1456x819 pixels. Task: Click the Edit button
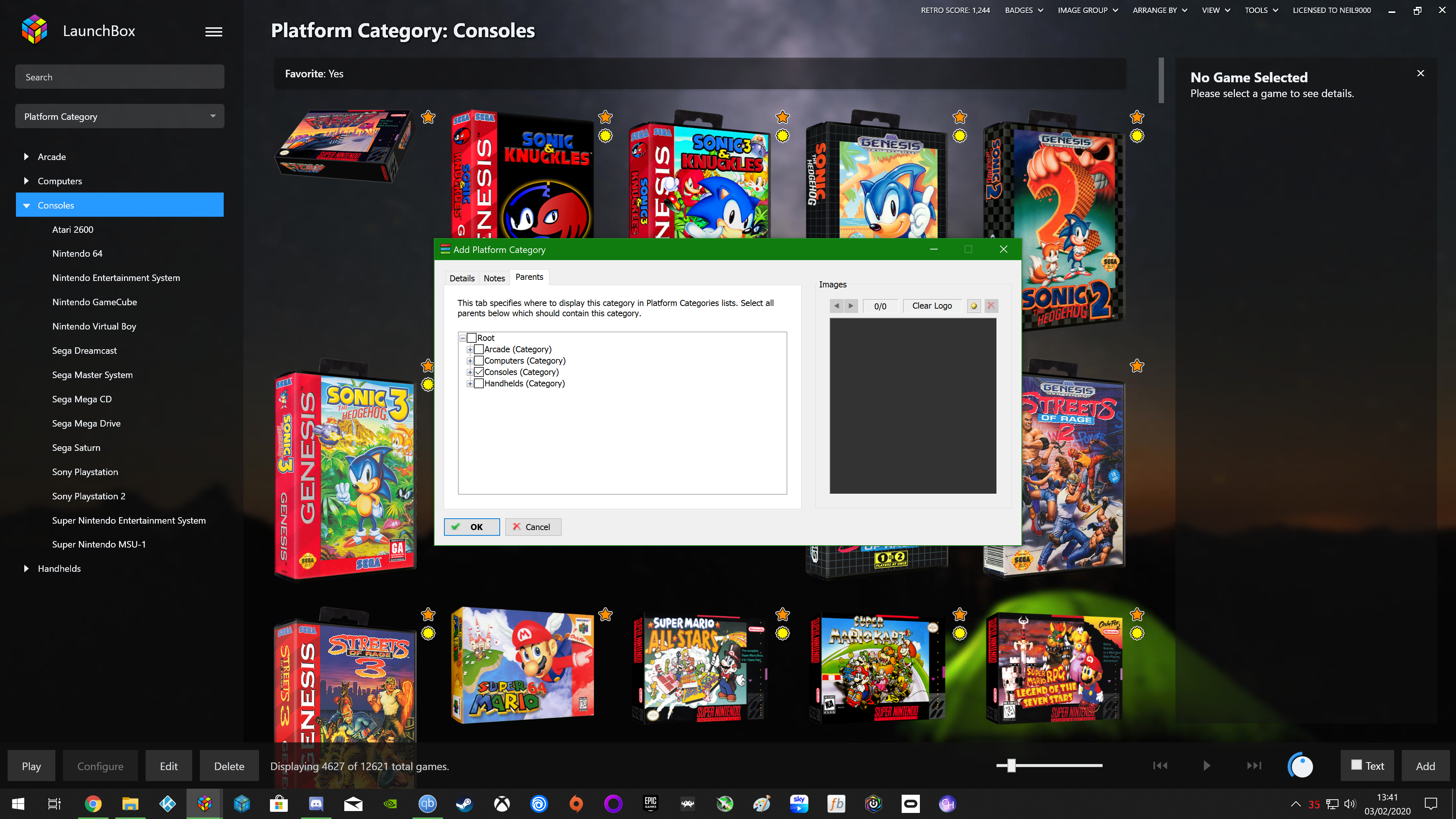(168, 766)
